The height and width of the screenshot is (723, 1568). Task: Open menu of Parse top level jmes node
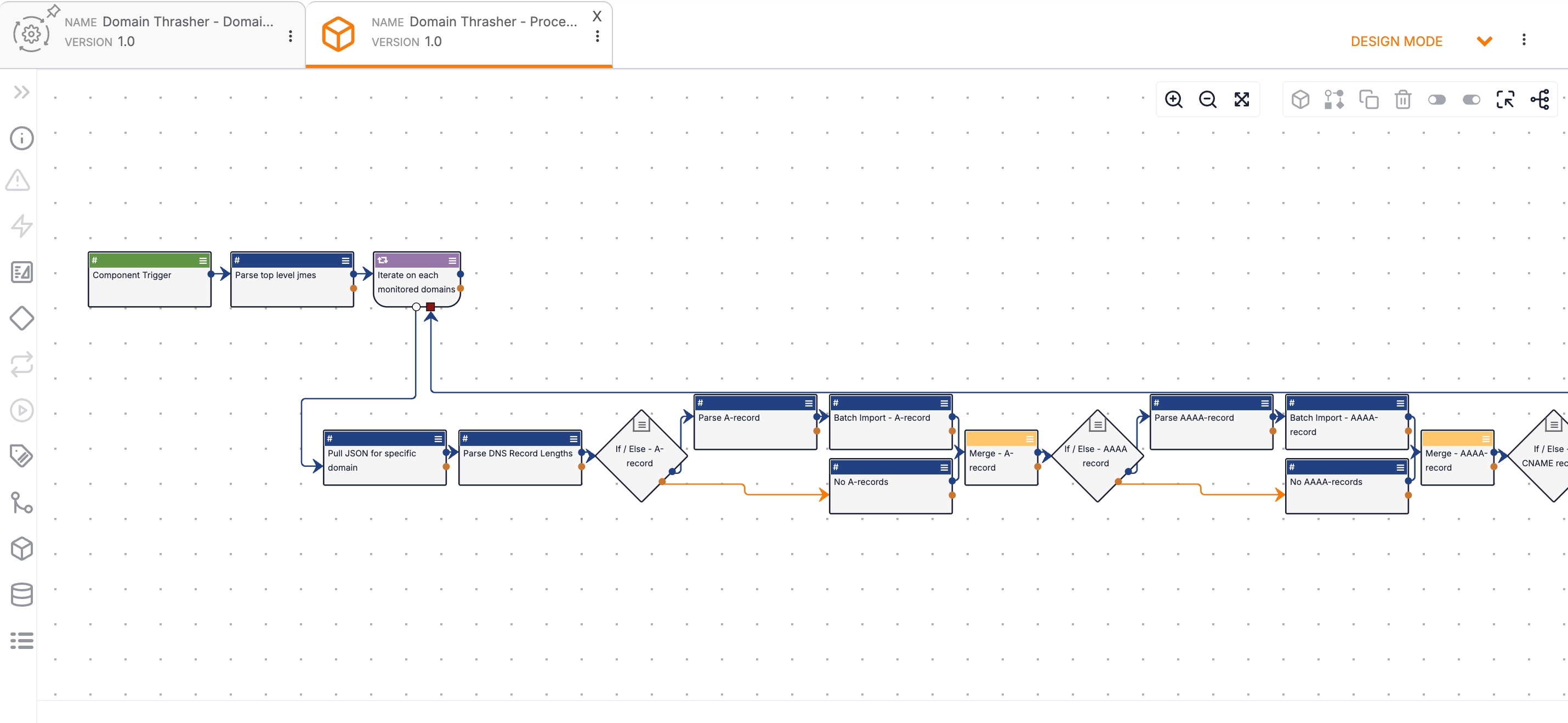[x=345, y=261]
